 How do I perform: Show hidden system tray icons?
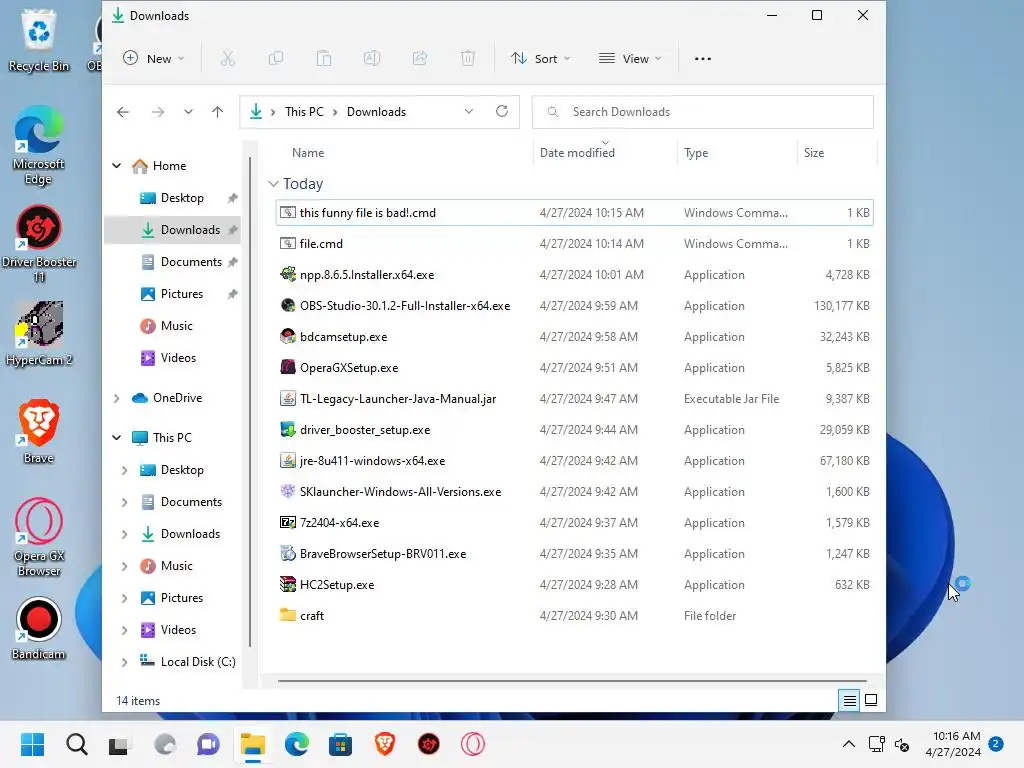coord(848,744)
